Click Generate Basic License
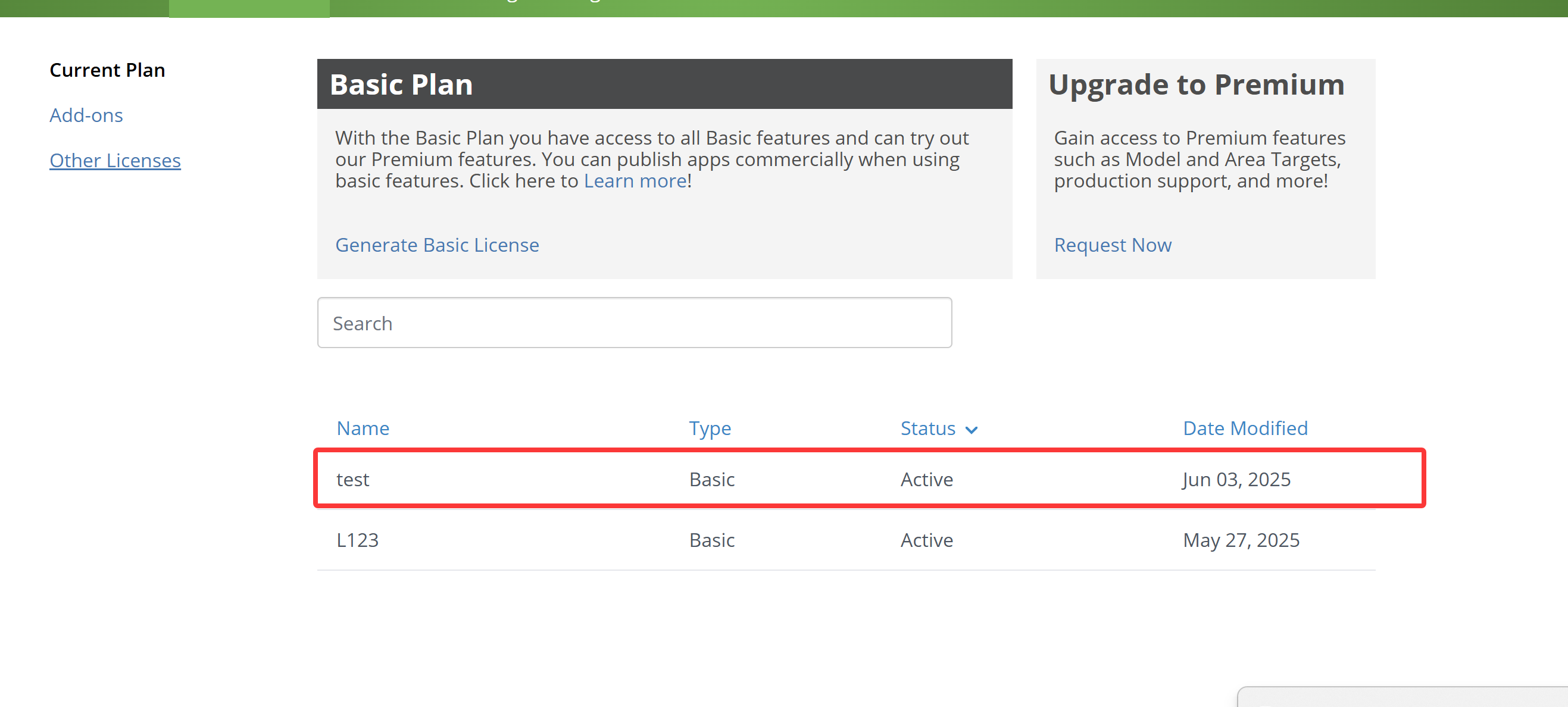The image size is (1568, 707). point(436,245)
